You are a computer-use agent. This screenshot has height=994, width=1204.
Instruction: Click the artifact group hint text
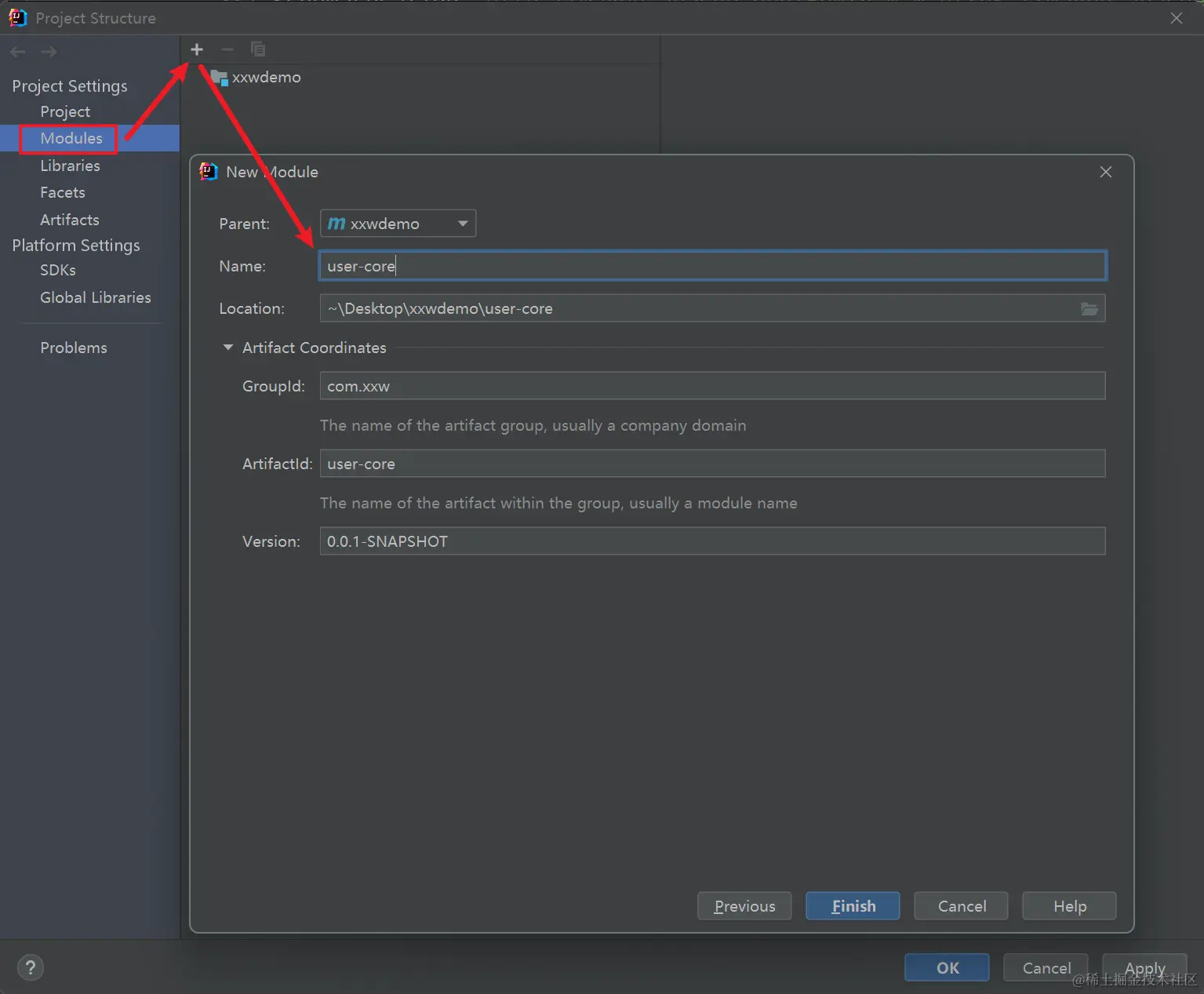coord(533,425)
